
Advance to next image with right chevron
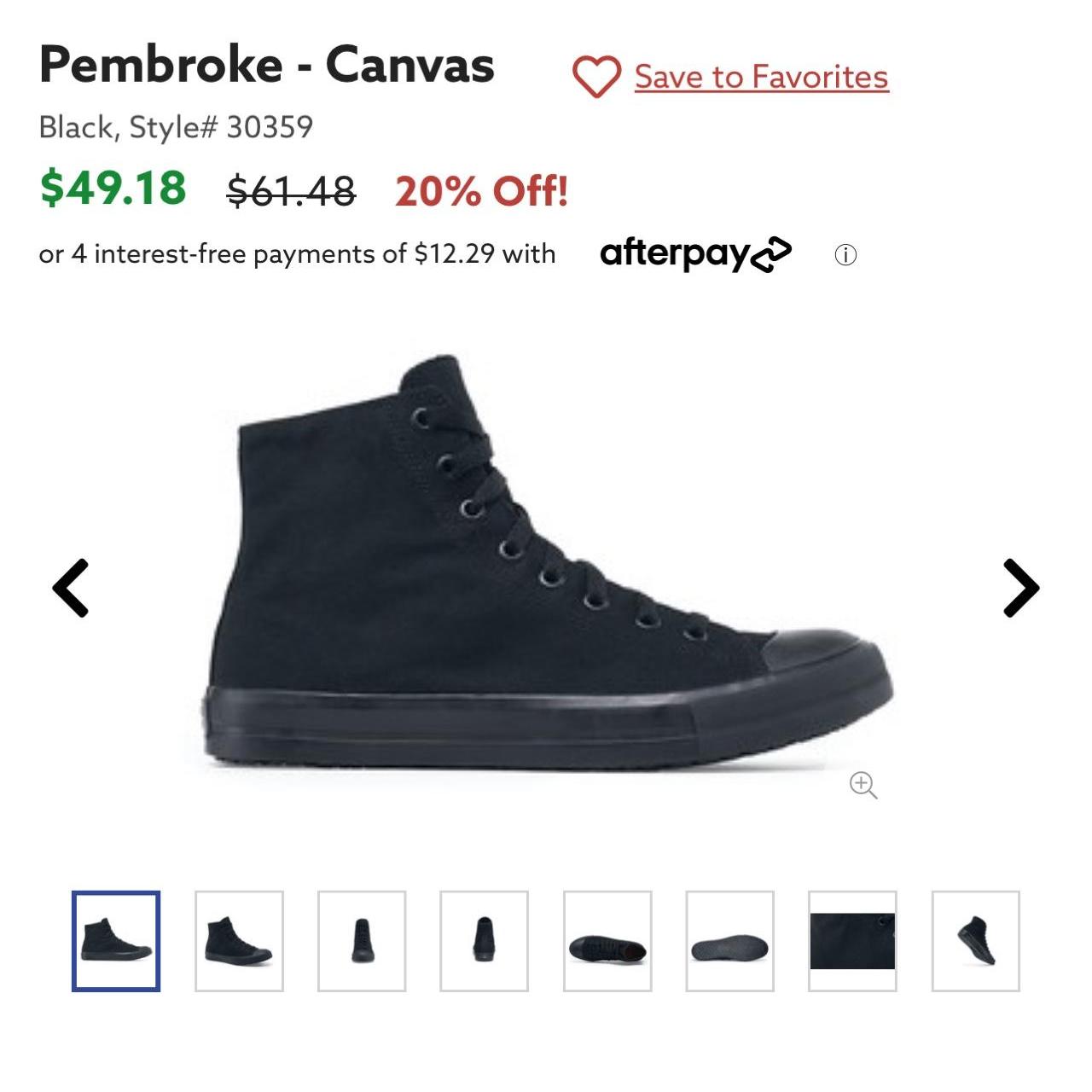pos(1020,589)
